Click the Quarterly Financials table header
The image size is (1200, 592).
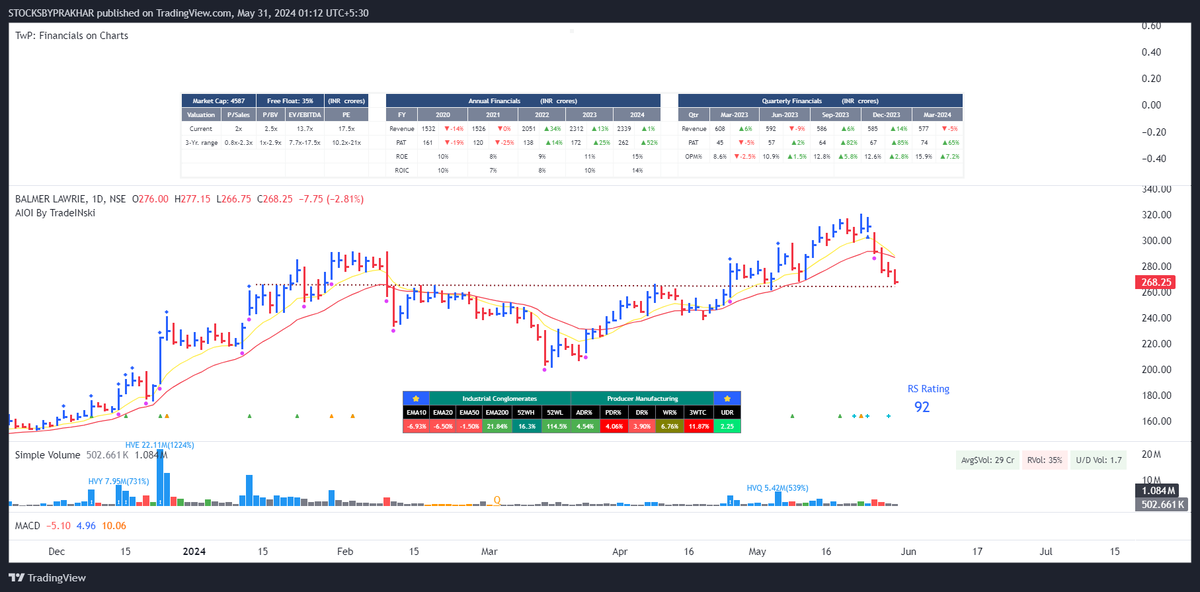(820, 101)
